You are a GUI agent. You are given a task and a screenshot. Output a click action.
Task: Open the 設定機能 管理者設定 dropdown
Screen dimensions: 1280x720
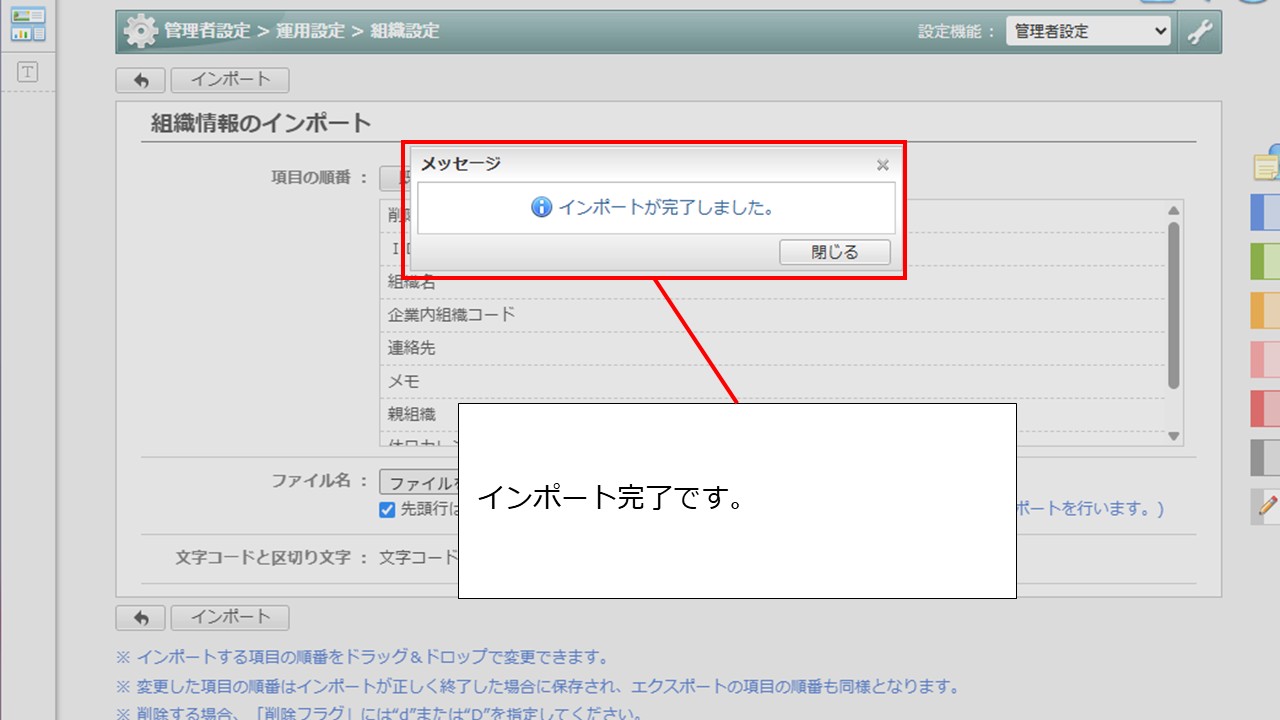tap(1087, 32)
